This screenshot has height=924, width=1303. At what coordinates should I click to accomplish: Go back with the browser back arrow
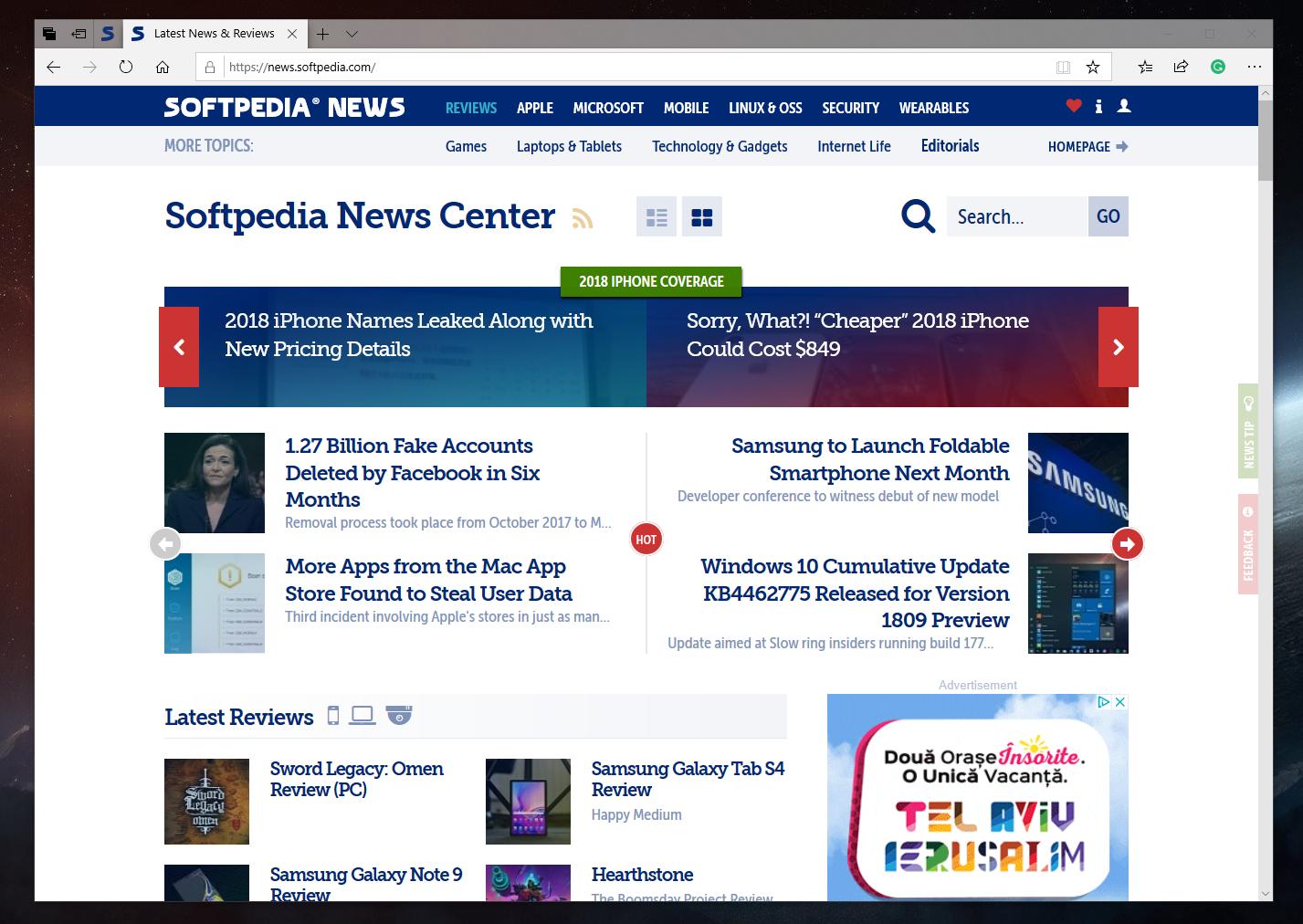[x=53, y=67]
